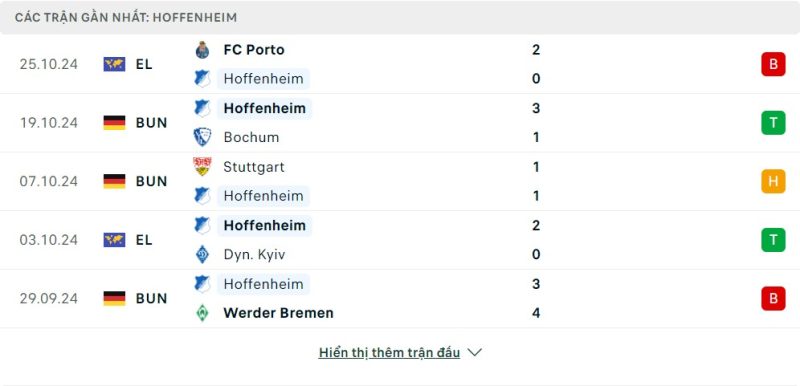This screenshot has height=386, width=800.
Task: Open the 'Hiển thị thêm trận đấu' link
Action: (x=389, y=353)
